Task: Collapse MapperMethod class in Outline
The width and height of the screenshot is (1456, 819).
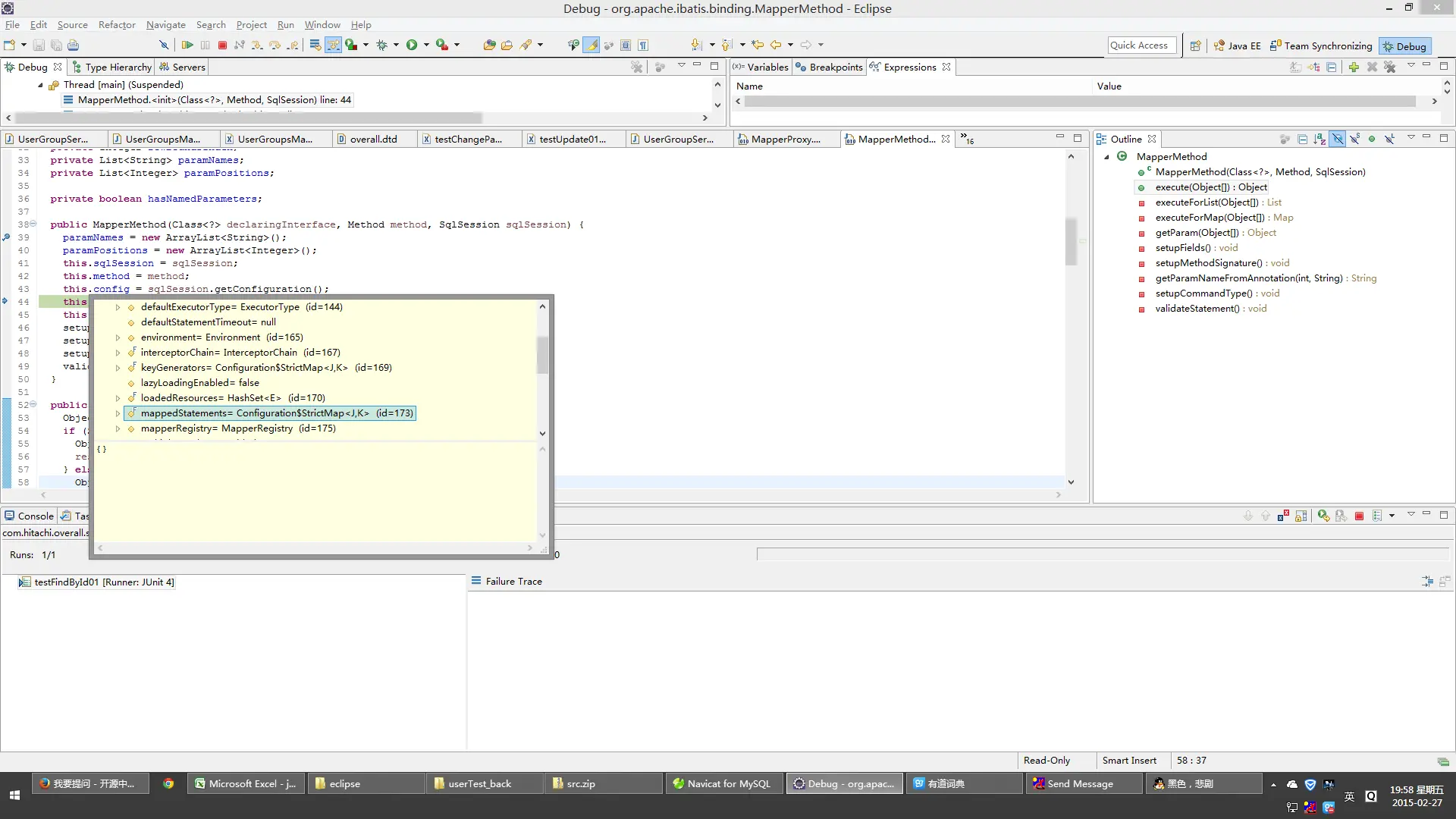Action: 1106,157
